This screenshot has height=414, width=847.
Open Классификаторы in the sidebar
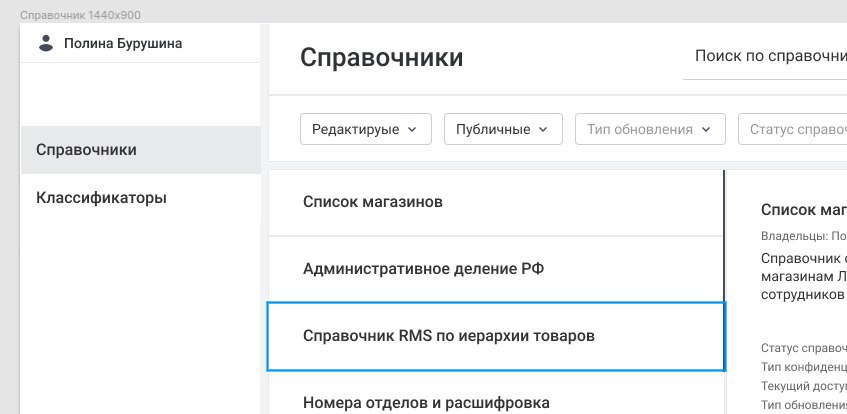click(x=140, y=197)
